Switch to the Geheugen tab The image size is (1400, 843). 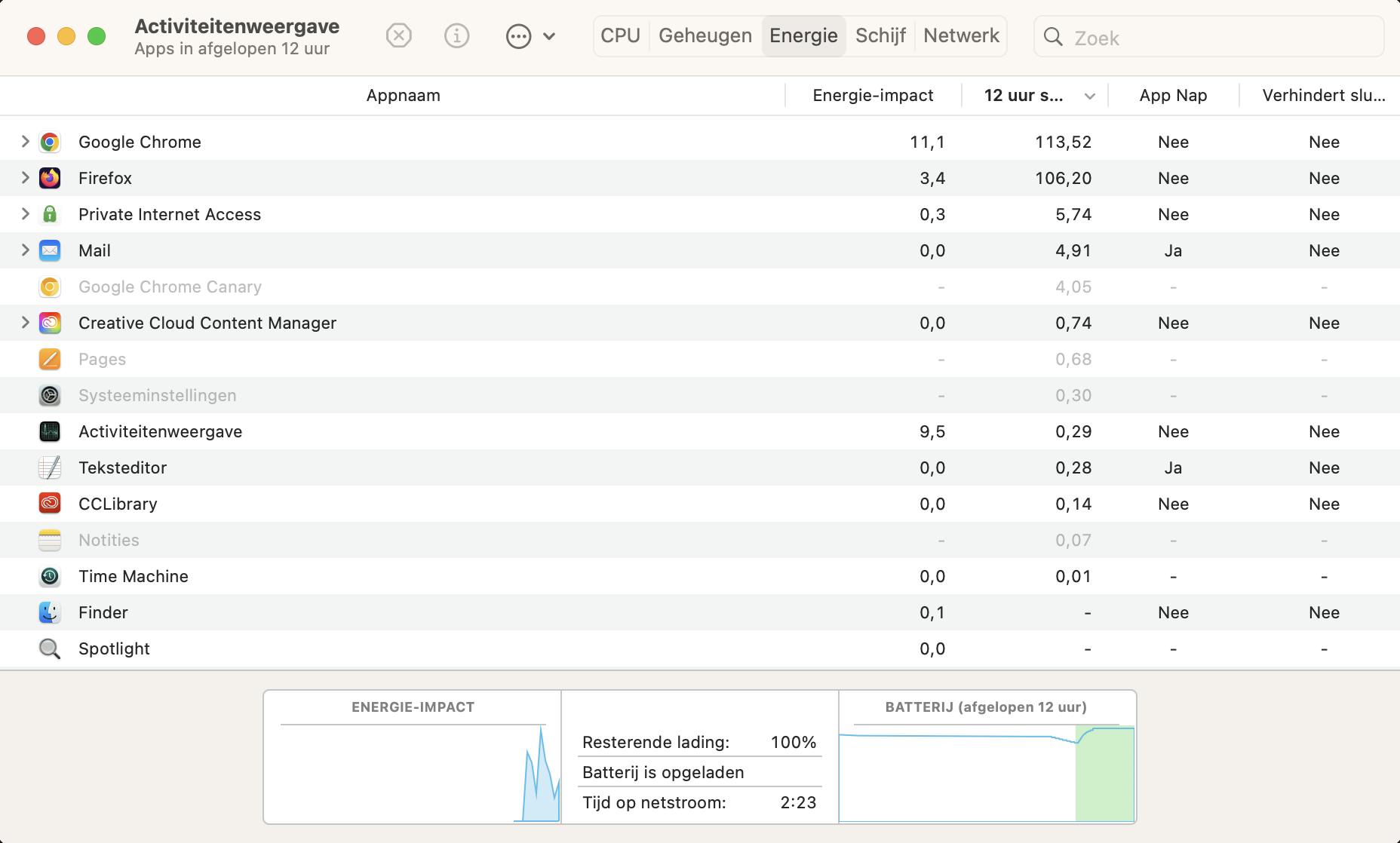click(705, 35)
